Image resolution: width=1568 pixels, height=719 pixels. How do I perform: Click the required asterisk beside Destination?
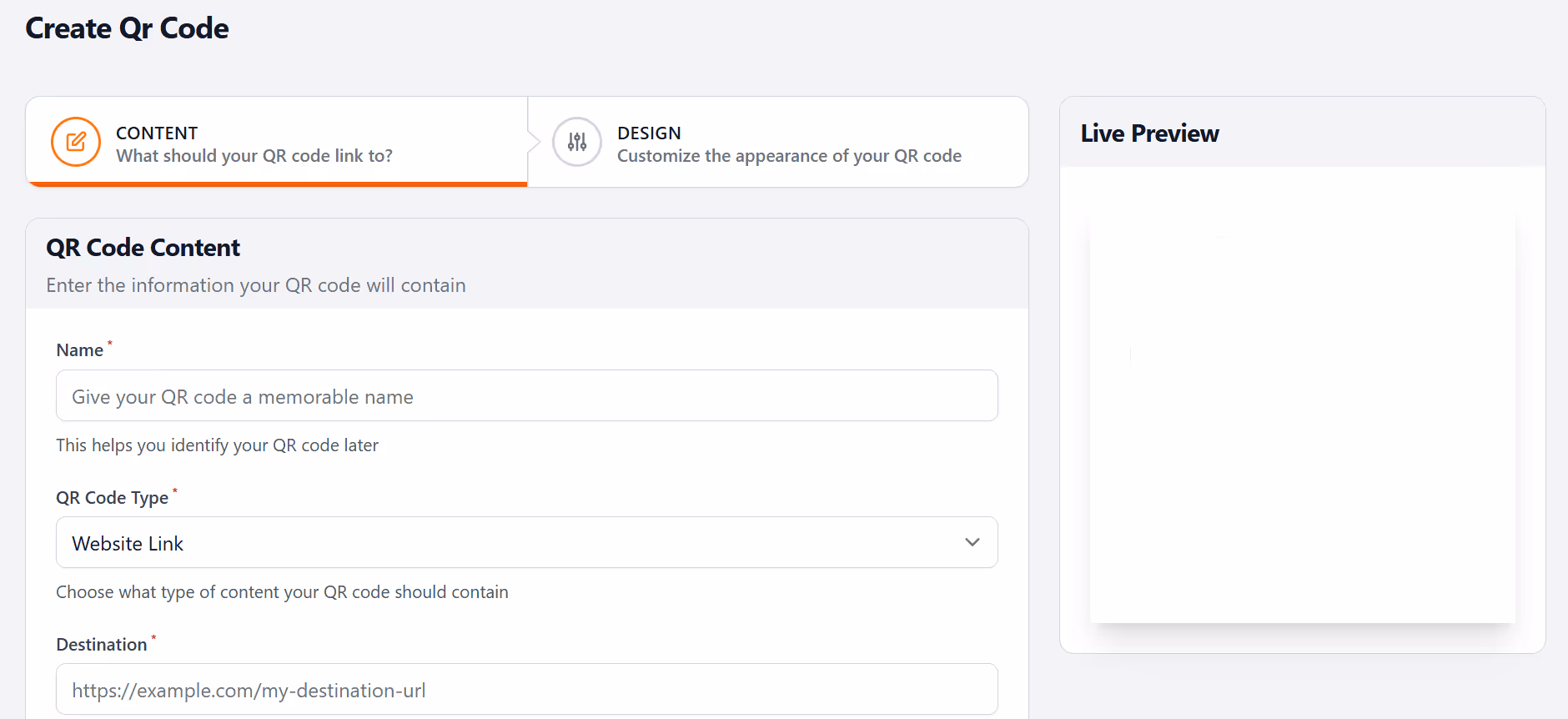(x=153, y=638)
